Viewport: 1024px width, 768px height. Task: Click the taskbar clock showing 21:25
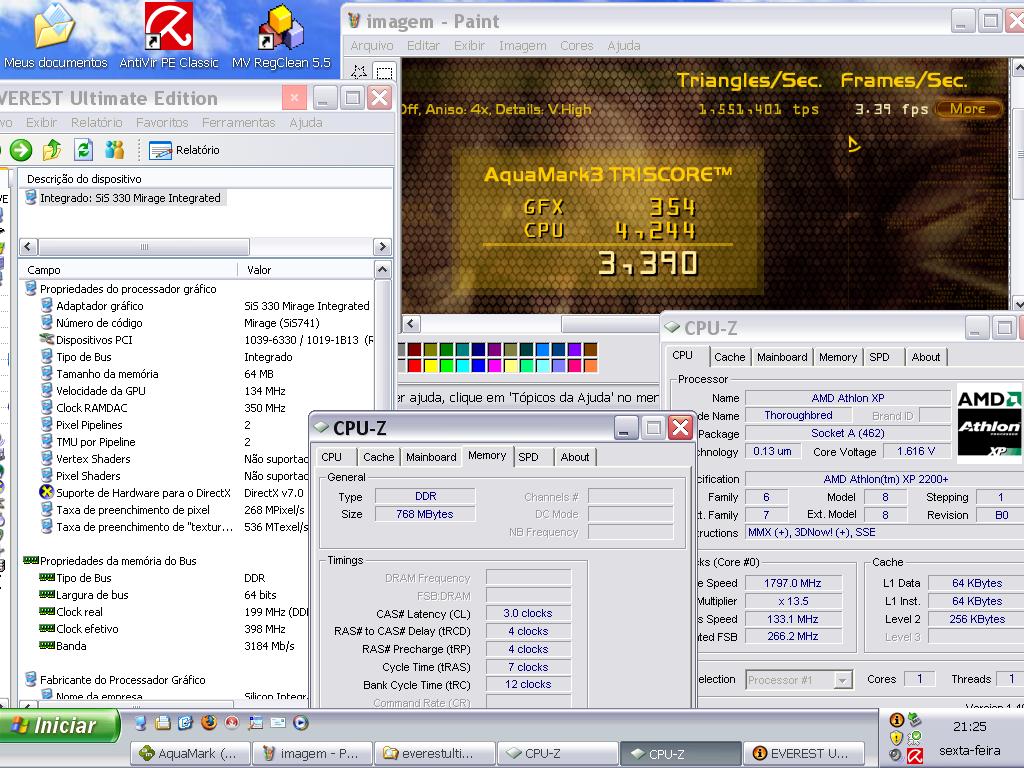[969, 726]
